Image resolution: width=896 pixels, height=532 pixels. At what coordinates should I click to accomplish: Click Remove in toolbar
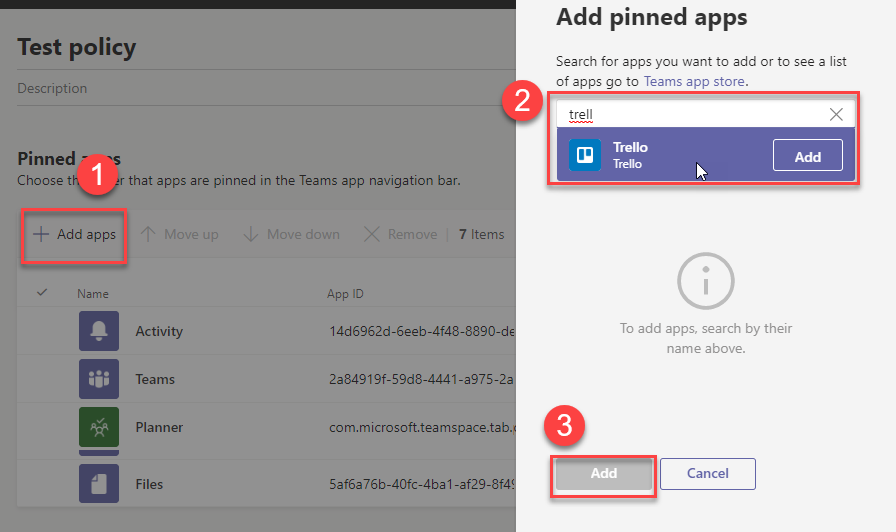coord(400,234)
